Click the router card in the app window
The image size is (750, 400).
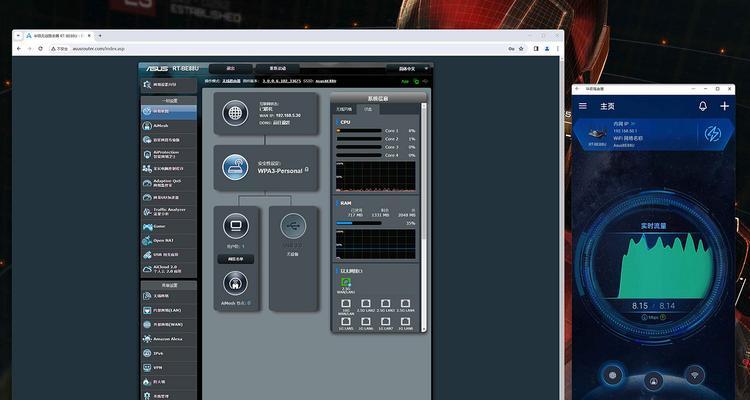(653, 134)
